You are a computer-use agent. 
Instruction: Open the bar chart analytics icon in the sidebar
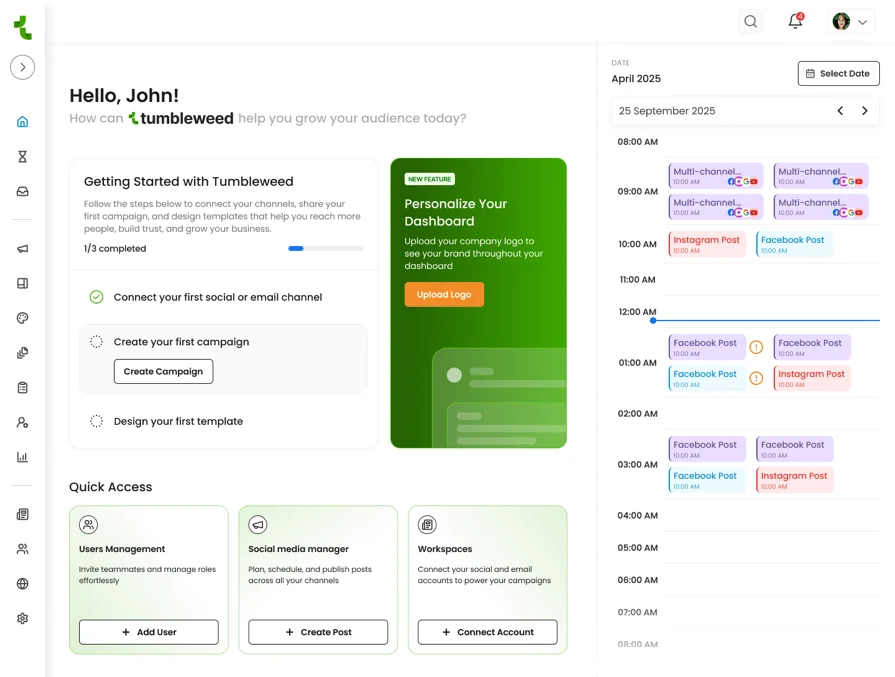(22, 457)
